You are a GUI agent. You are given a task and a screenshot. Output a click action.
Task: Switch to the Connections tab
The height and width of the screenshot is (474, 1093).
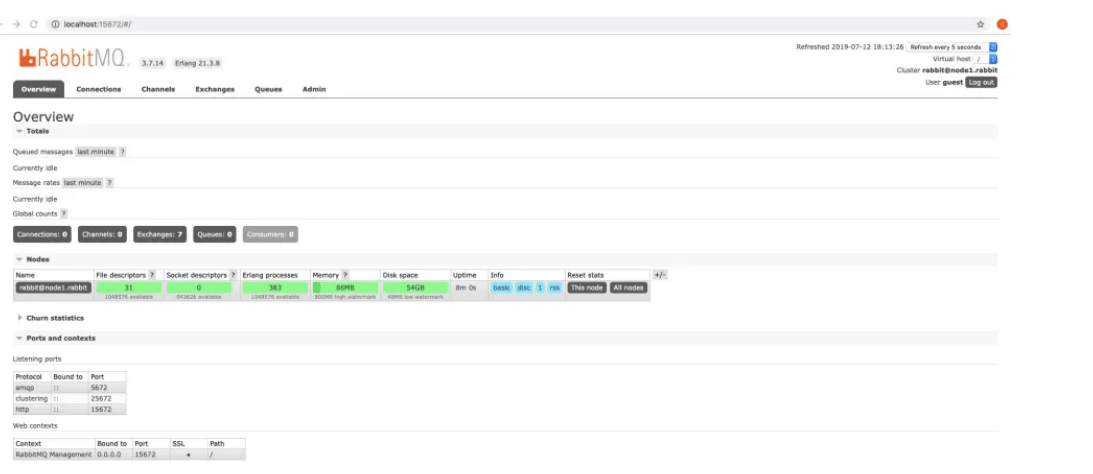point(98,89)
